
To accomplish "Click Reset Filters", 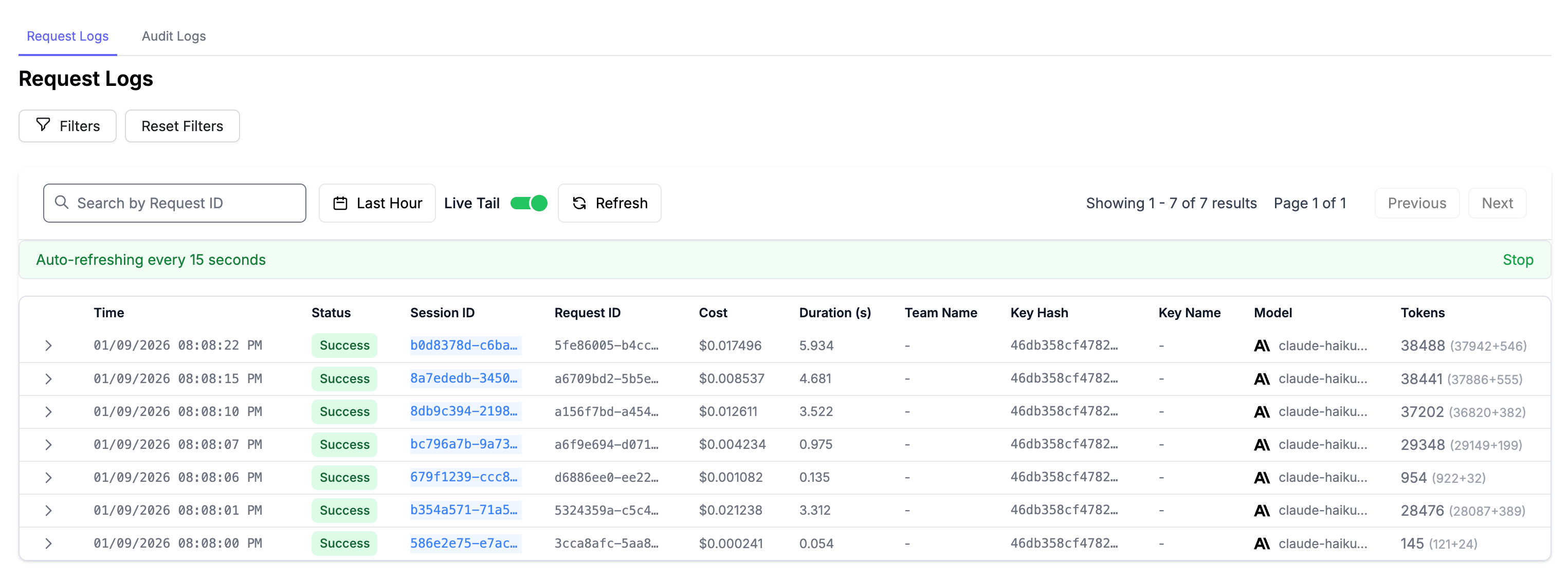I will pyautogui.click(x=182, y=126).
